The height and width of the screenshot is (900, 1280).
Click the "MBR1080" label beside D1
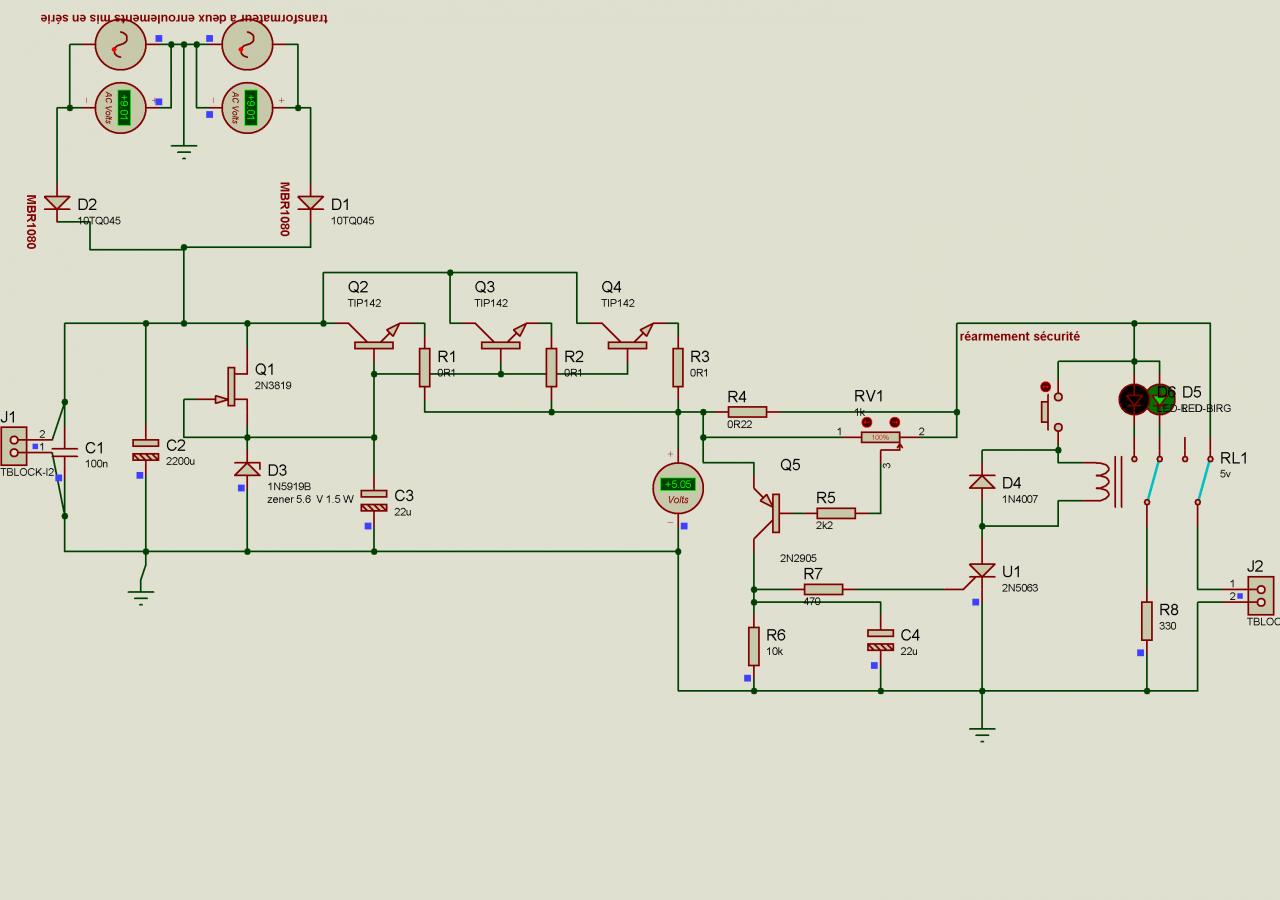tap(284, 209)
